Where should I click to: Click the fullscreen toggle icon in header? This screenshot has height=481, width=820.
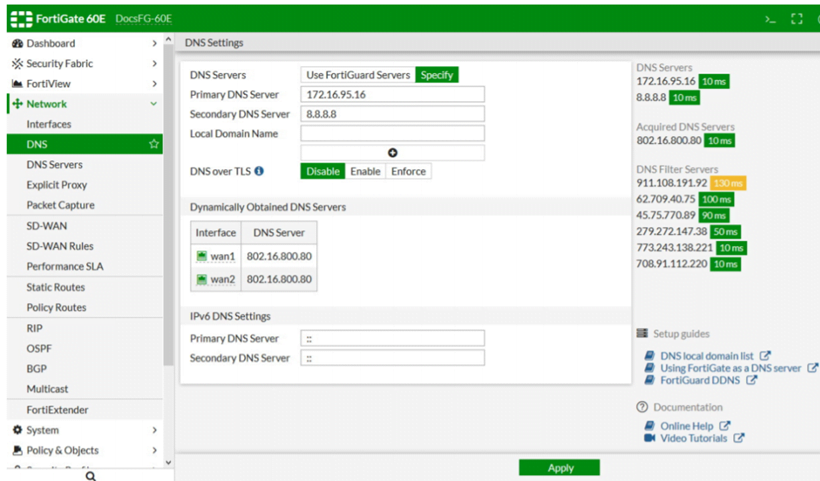coord(797,18)
